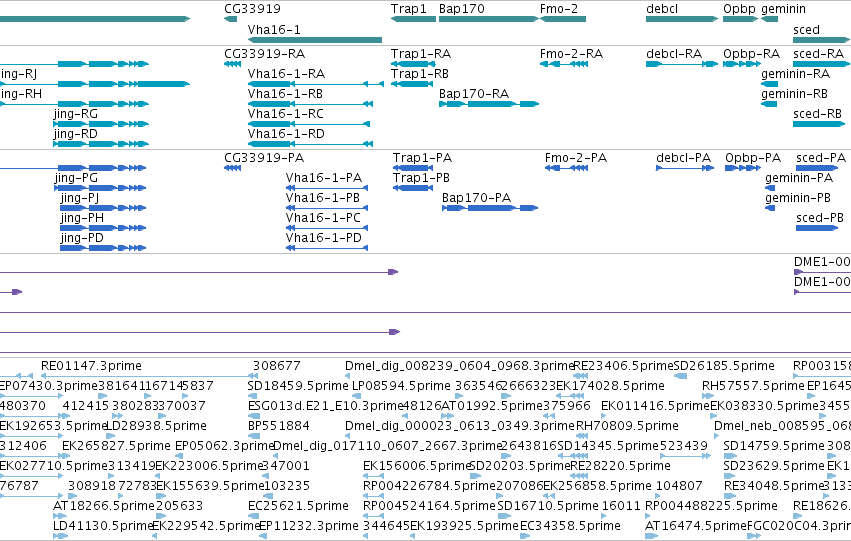Select protein Trap1-PA
The height and width of the screenshot is (541, 851).
tap(422, 158)
